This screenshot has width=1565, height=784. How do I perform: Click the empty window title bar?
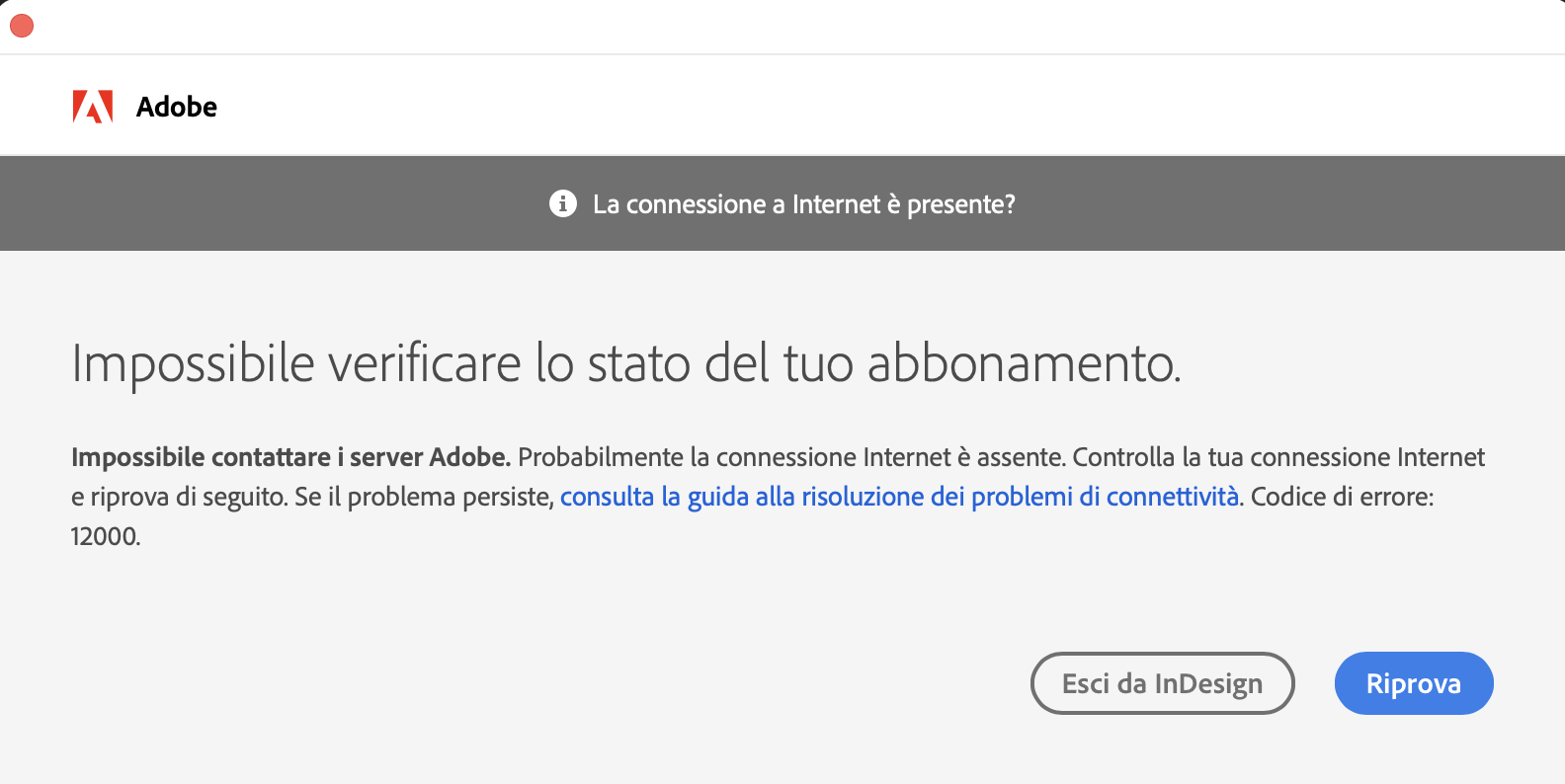790,27
